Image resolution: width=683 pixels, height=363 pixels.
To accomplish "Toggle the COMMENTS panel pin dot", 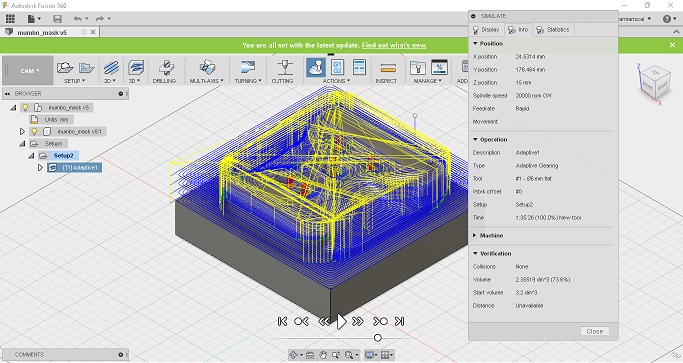I will point(121,355).
